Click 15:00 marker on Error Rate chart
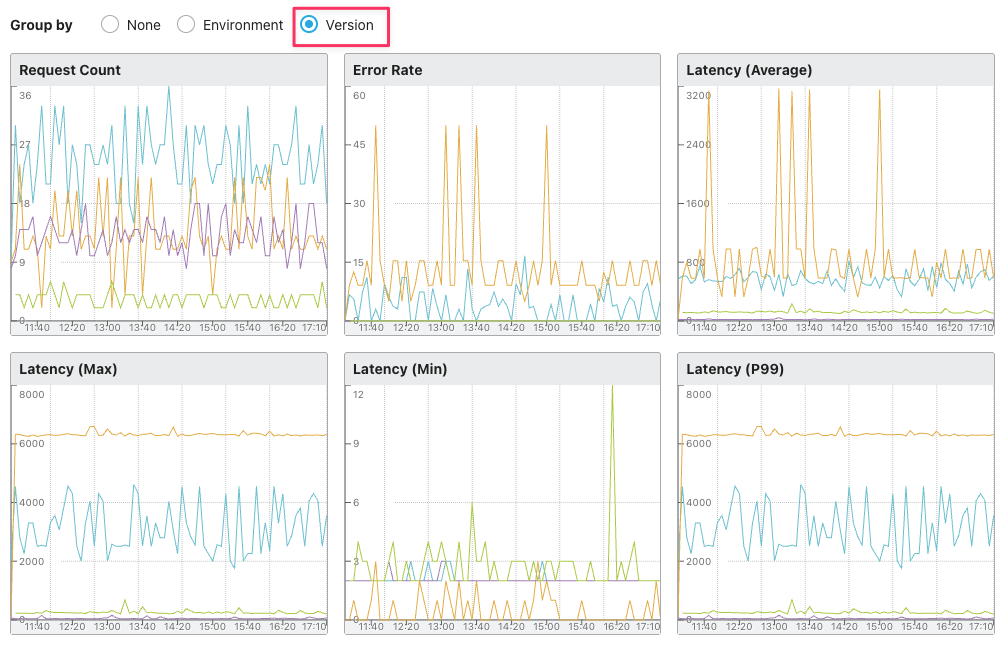Image resolution: width=1007 pixels, height=646 pixels. [547, 327]
